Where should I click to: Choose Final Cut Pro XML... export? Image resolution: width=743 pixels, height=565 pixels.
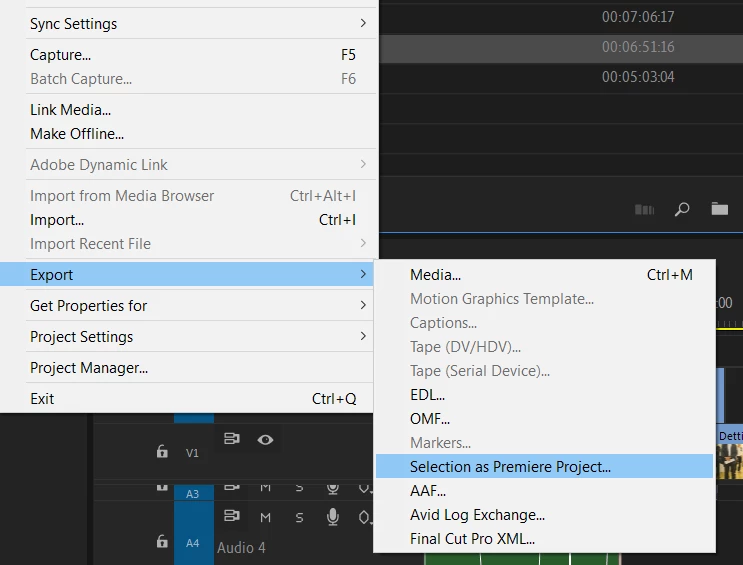[x=544, y=538]
